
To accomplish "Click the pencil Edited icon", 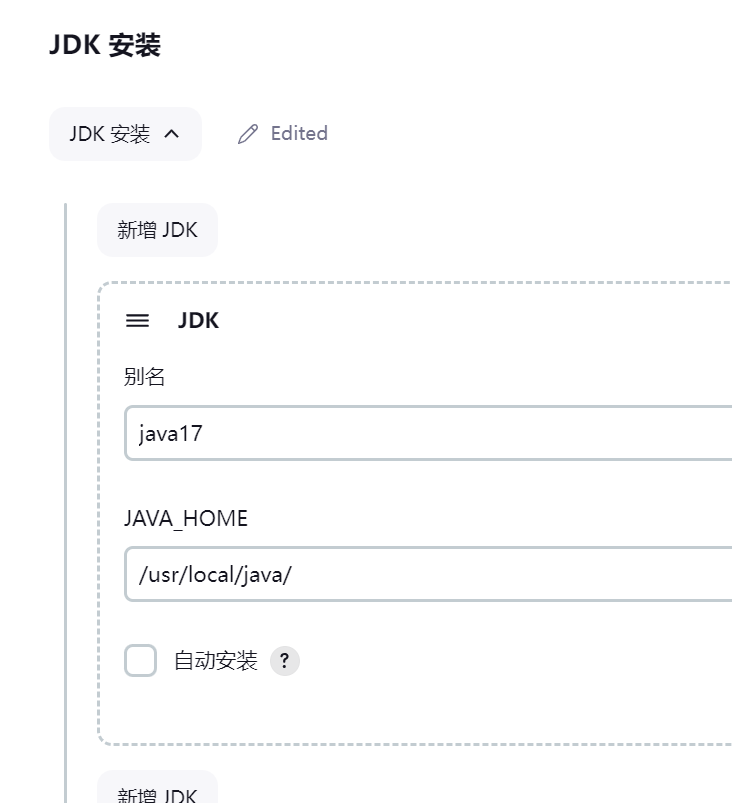I will (247, 134).
